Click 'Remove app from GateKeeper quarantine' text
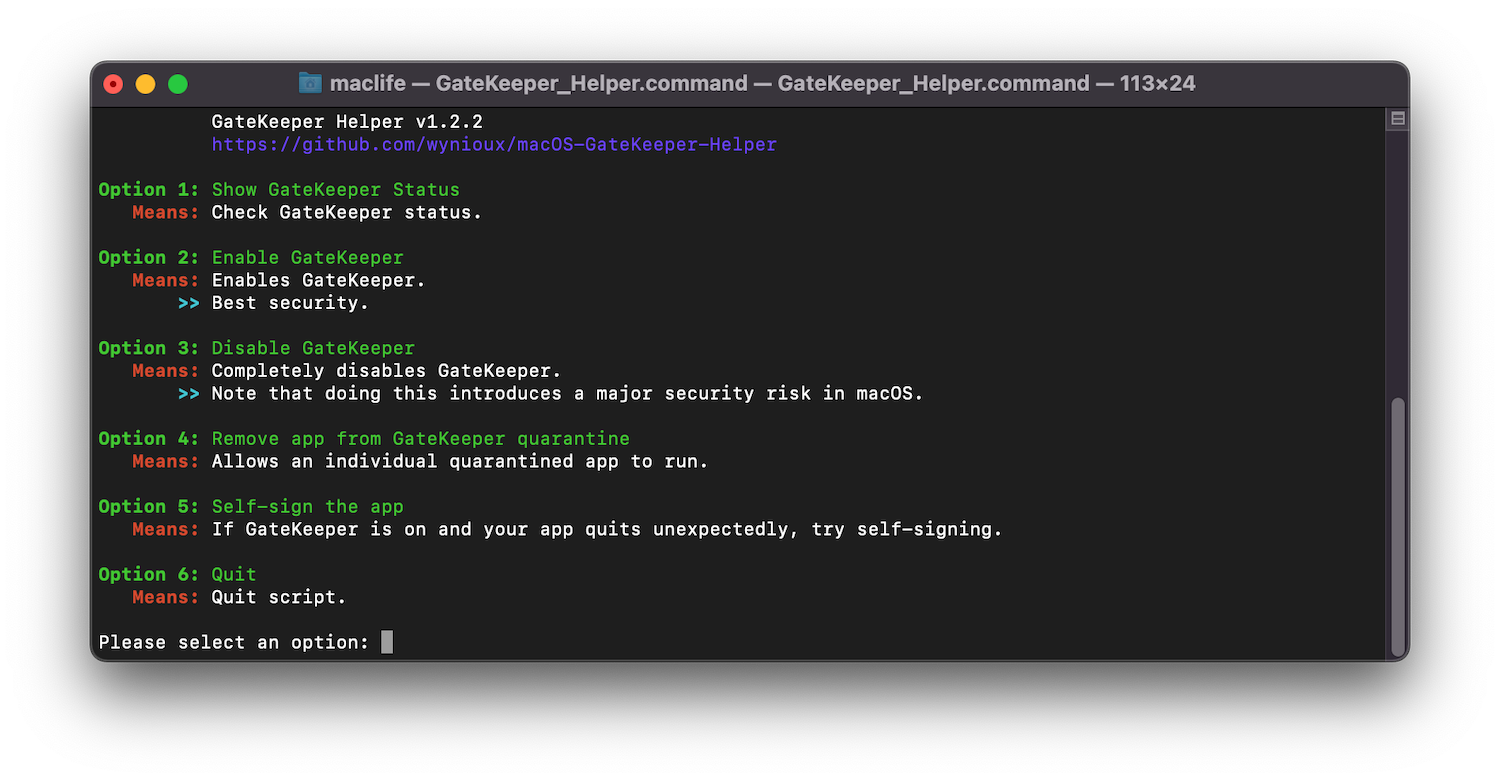 pyautogui.click(x=421, y=438)
